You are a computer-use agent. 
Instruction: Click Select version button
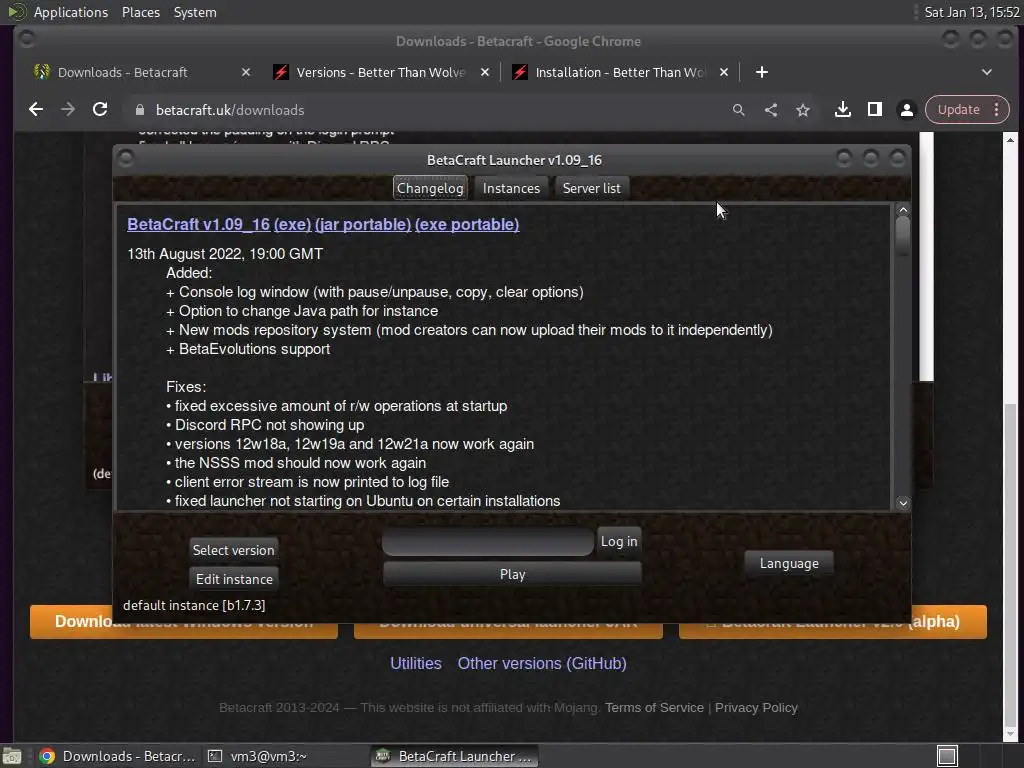[233, 550]
